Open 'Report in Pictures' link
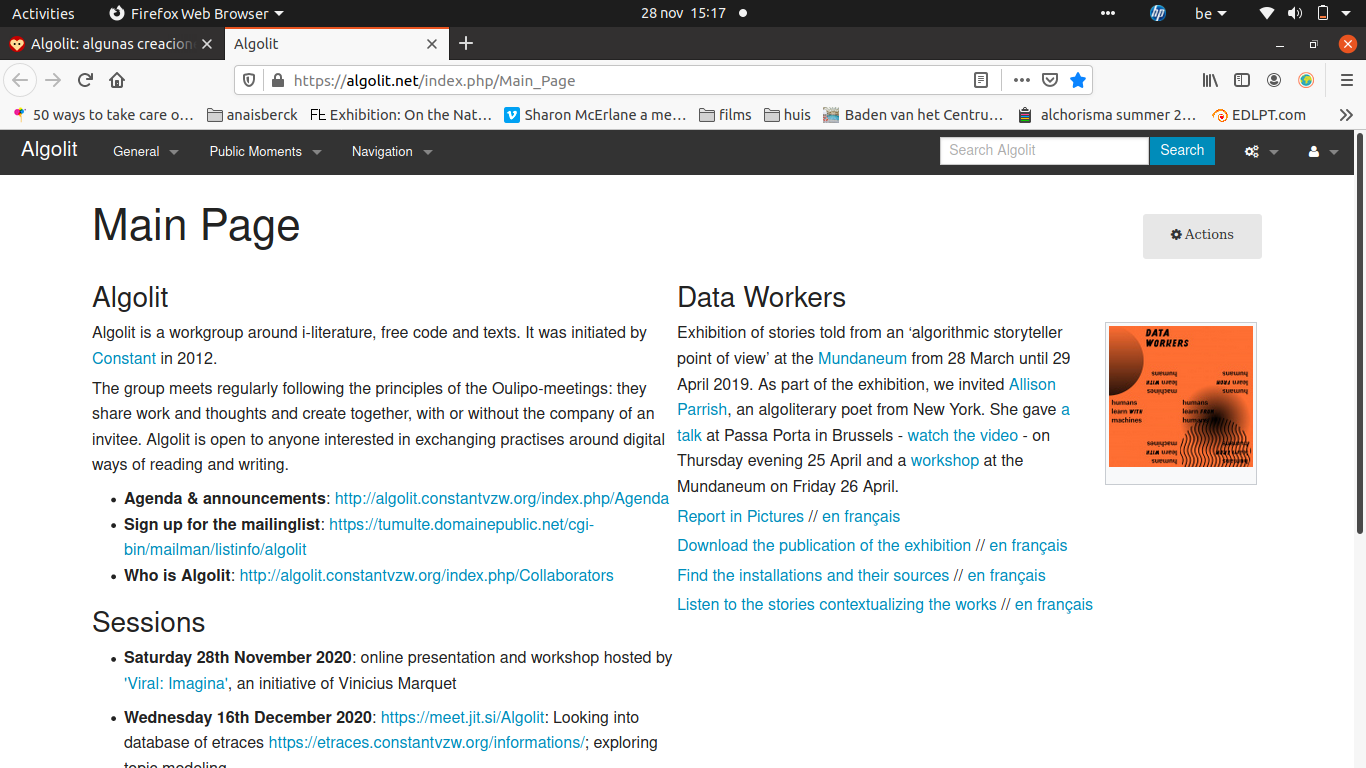The image size is (1366, 768). pyautogui.click(x=741, y=516)
